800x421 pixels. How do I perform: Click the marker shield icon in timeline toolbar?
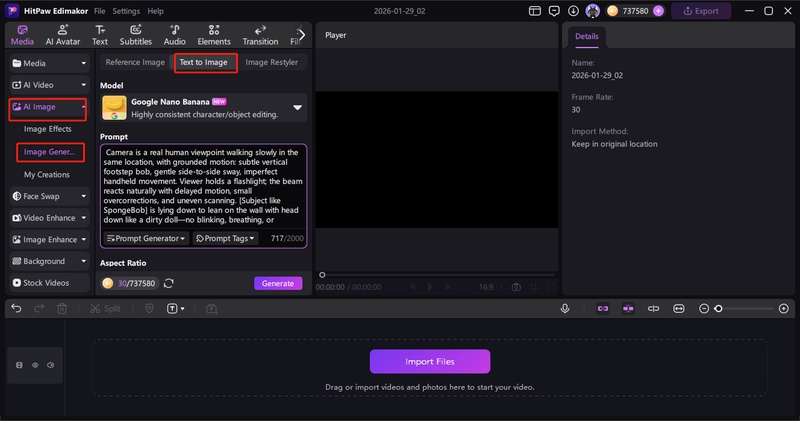pyautogui.click(x=149, y=309)
